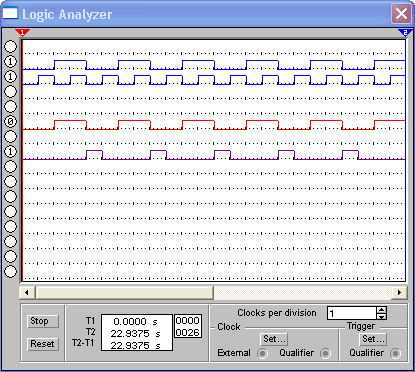Close the Logic Analyzer window
This screenshot has height=372, width=415.
401,14
